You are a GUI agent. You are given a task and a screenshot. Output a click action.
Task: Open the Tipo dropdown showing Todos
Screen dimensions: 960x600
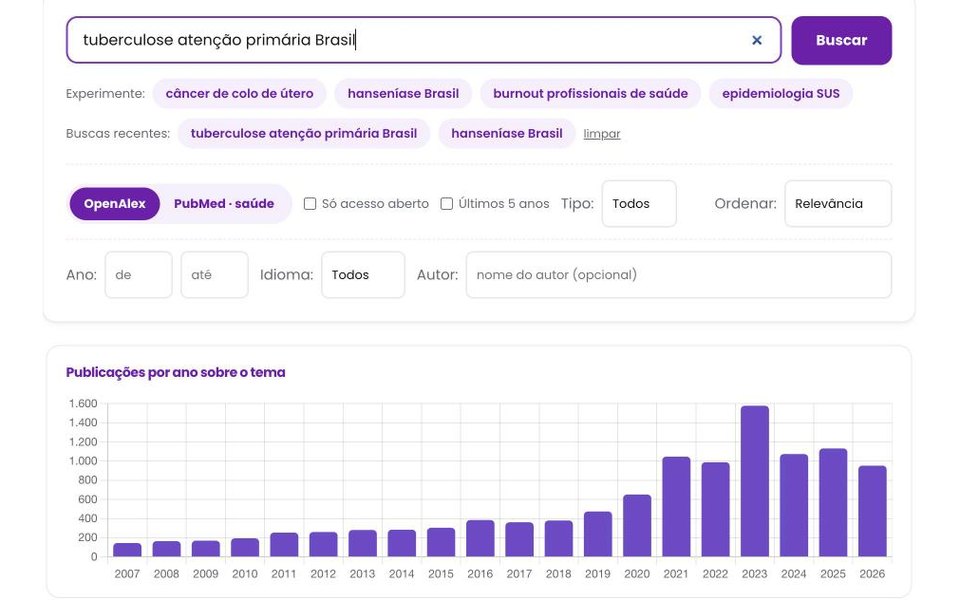[x=639, y=204]
